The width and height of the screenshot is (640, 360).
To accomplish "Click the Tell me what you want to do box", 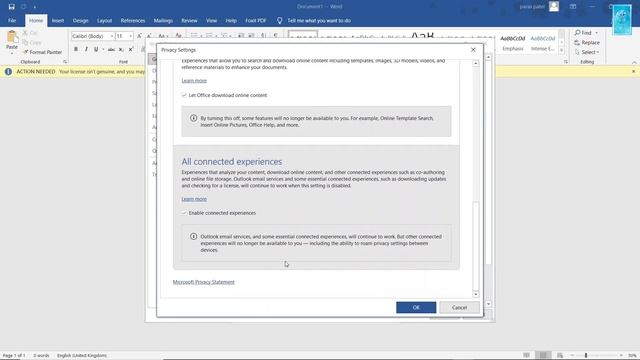I will (319, 20).
